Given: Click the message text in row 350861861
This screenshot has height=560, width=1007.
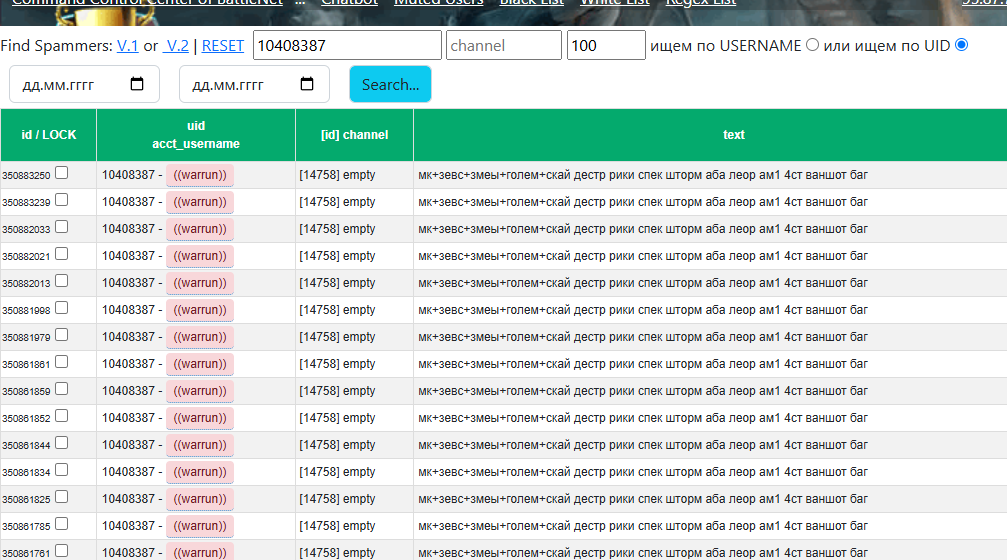Looking at the screenshot, I should tap(643, 363).
